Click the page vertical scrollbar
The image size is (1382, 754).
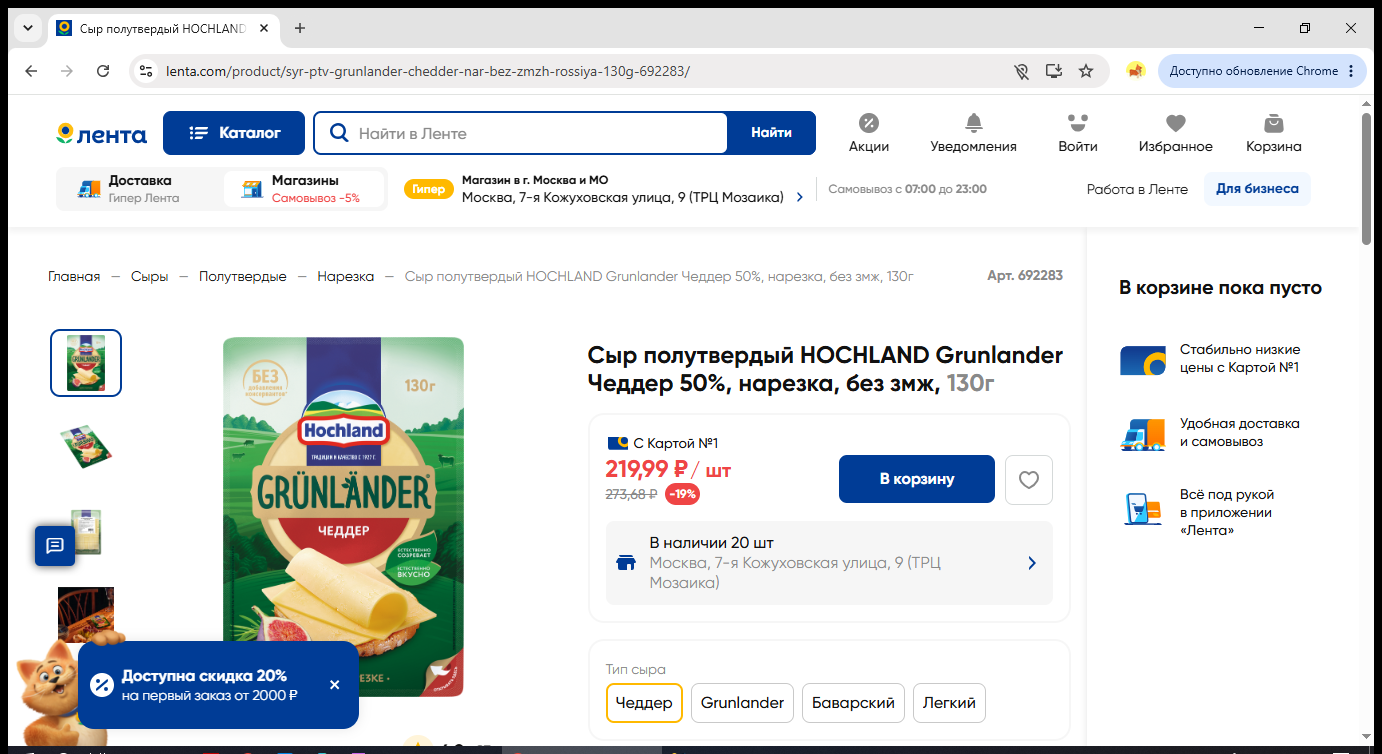click(1367, 180)
